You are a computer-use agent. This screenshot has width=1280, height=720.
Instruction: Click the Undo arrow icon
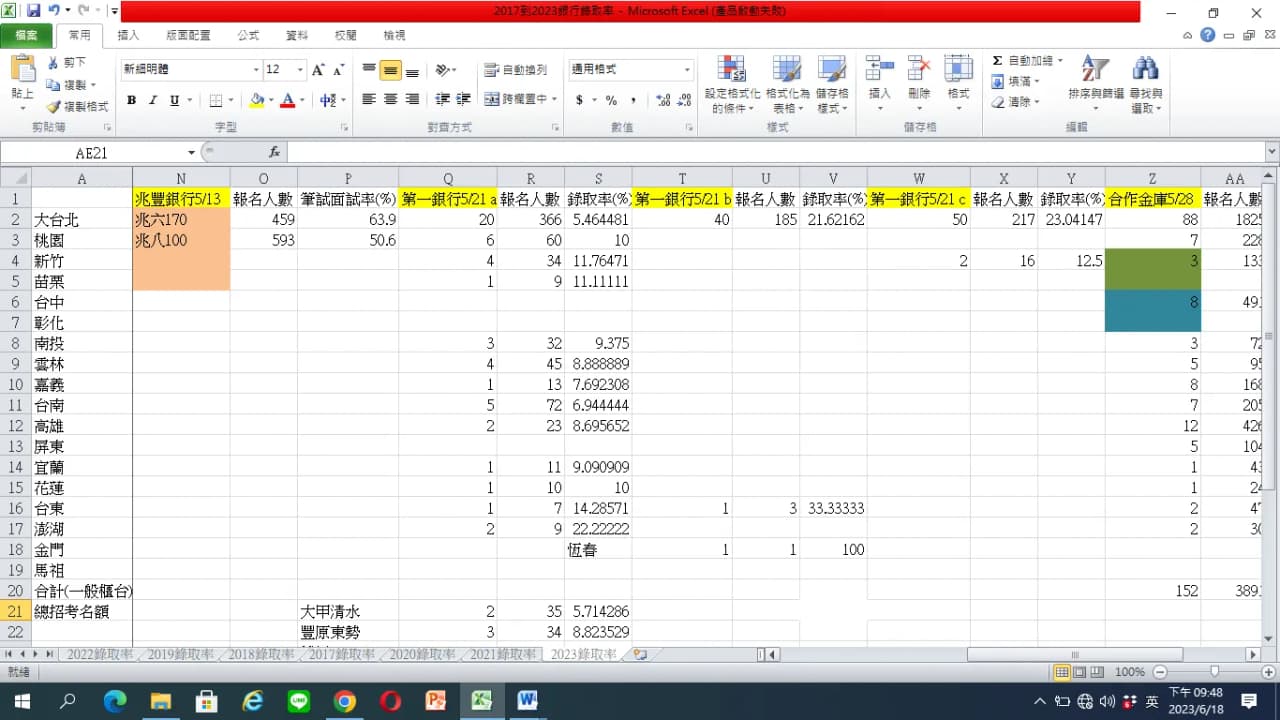click(x=55, y=11)
